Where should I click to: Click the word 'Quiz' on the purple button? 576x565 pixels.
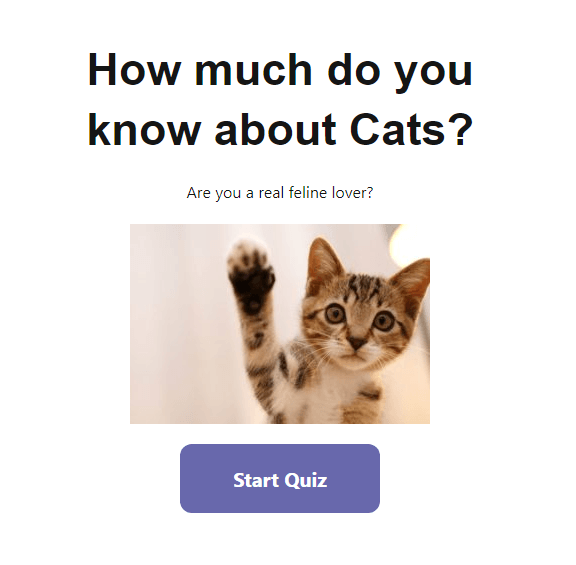pos(305,481)
